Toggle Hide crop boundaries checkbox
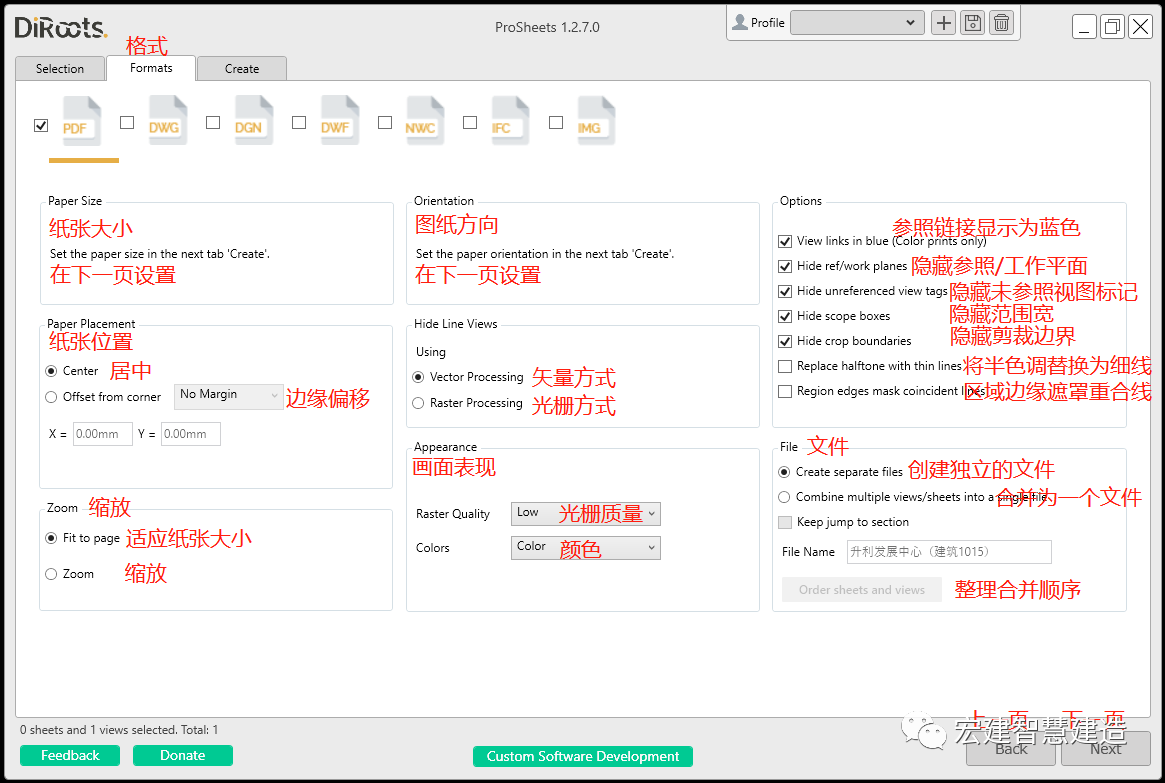The width and height of the screenshot is (1165, 783). (785, 341)
